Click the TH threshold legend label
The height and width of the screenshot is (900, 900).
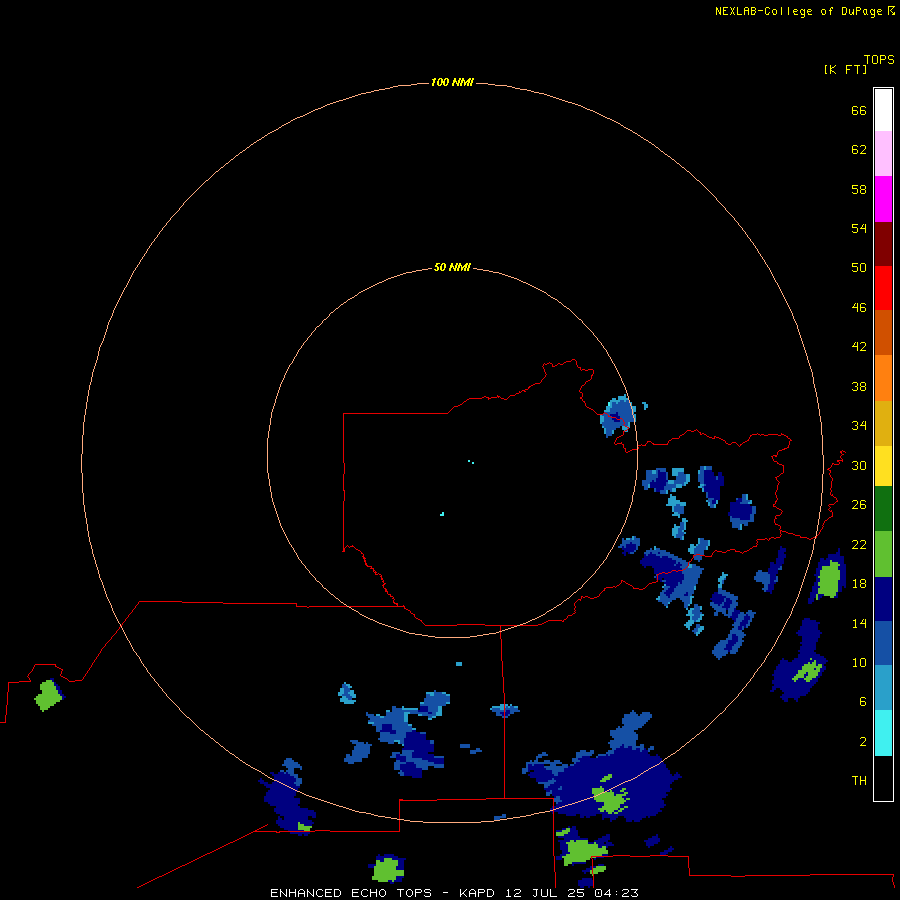pyautogui.click(x=859, y=780)
